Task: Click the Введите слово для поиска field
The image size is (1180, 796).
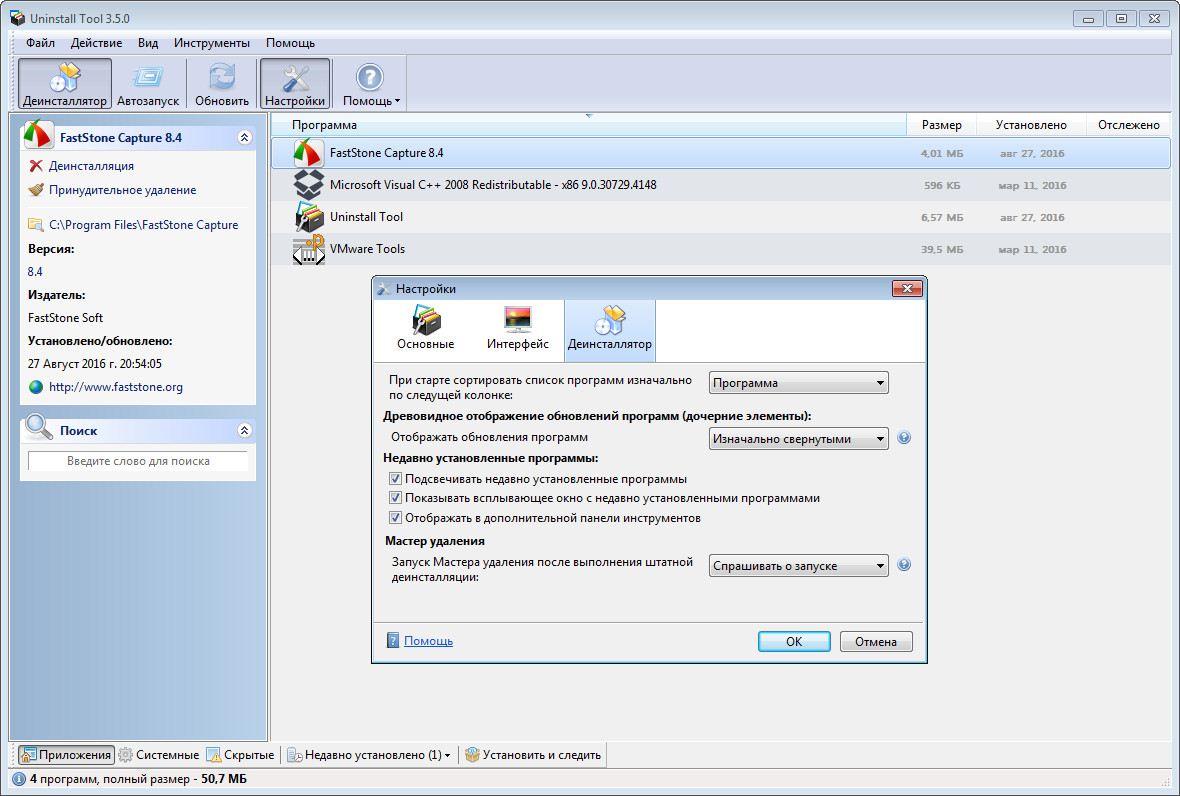Action: [x=138, y=460]
